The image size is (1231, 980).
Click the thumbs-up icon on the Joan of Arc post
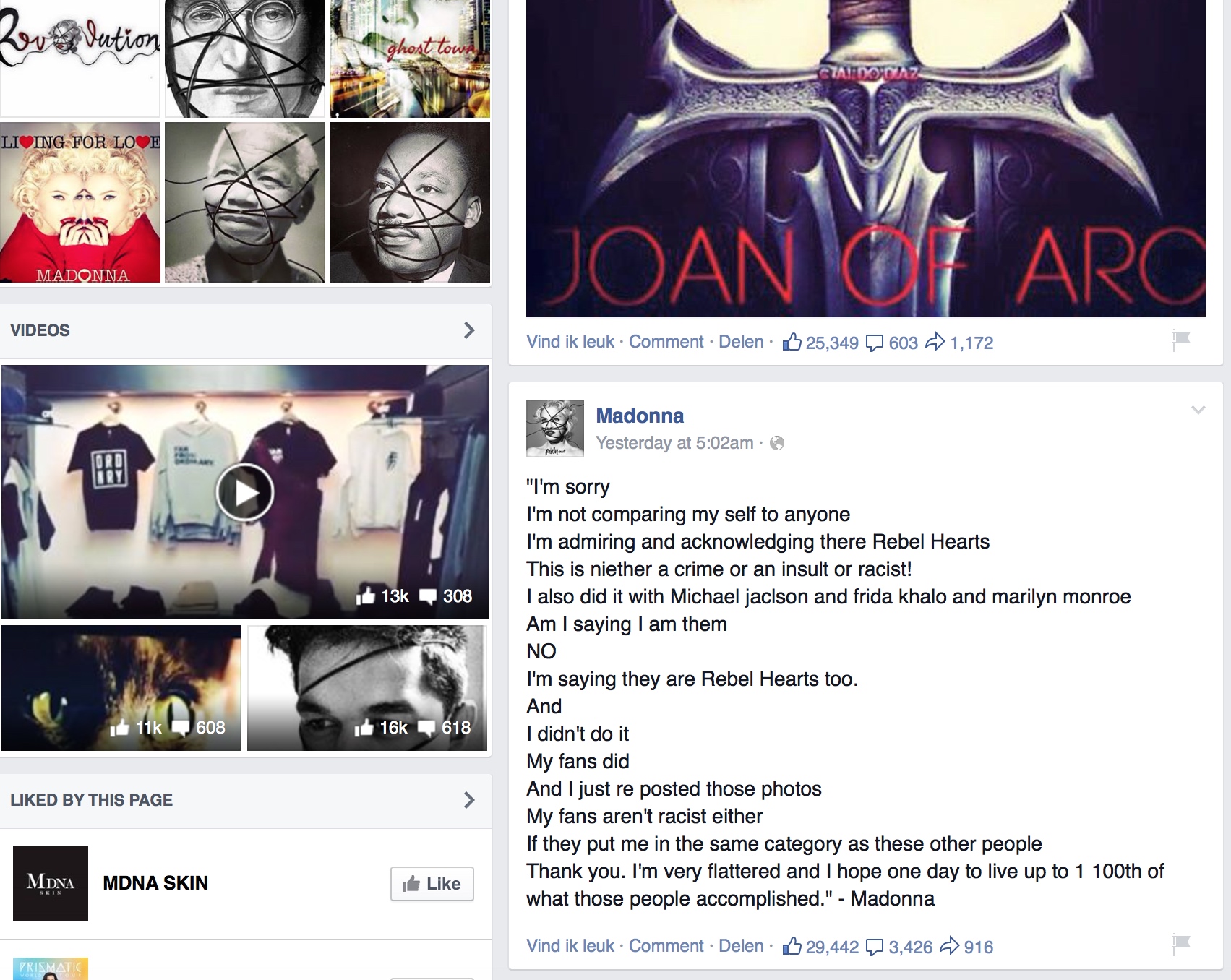coord(792,342)
